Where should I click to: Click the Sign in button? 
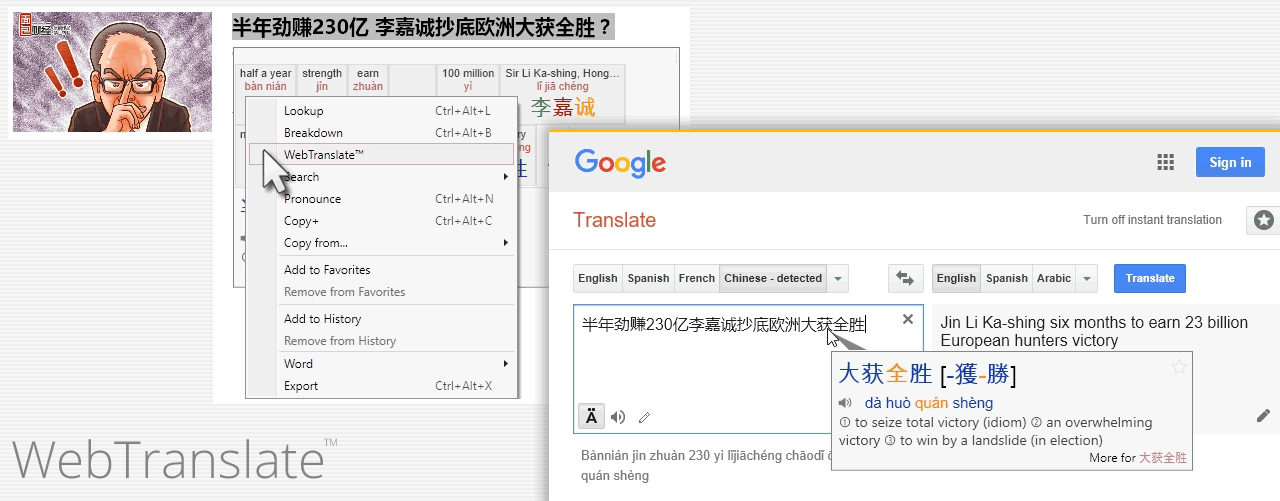click(x=1230, y=162)
